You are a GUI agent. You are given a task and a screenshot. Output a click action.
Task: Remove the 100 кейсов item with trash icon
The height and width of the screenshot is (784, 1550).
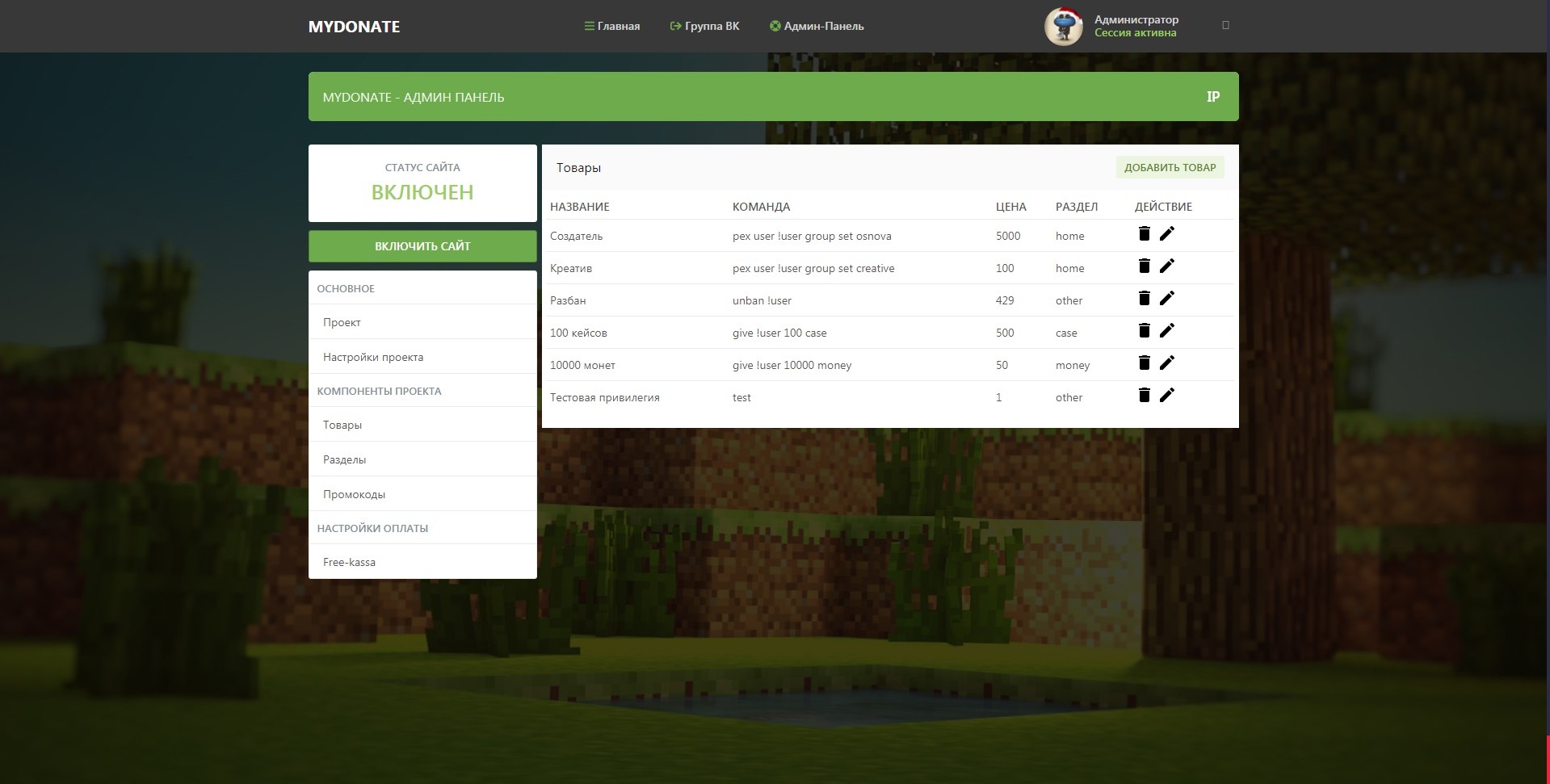point(1144,330)
